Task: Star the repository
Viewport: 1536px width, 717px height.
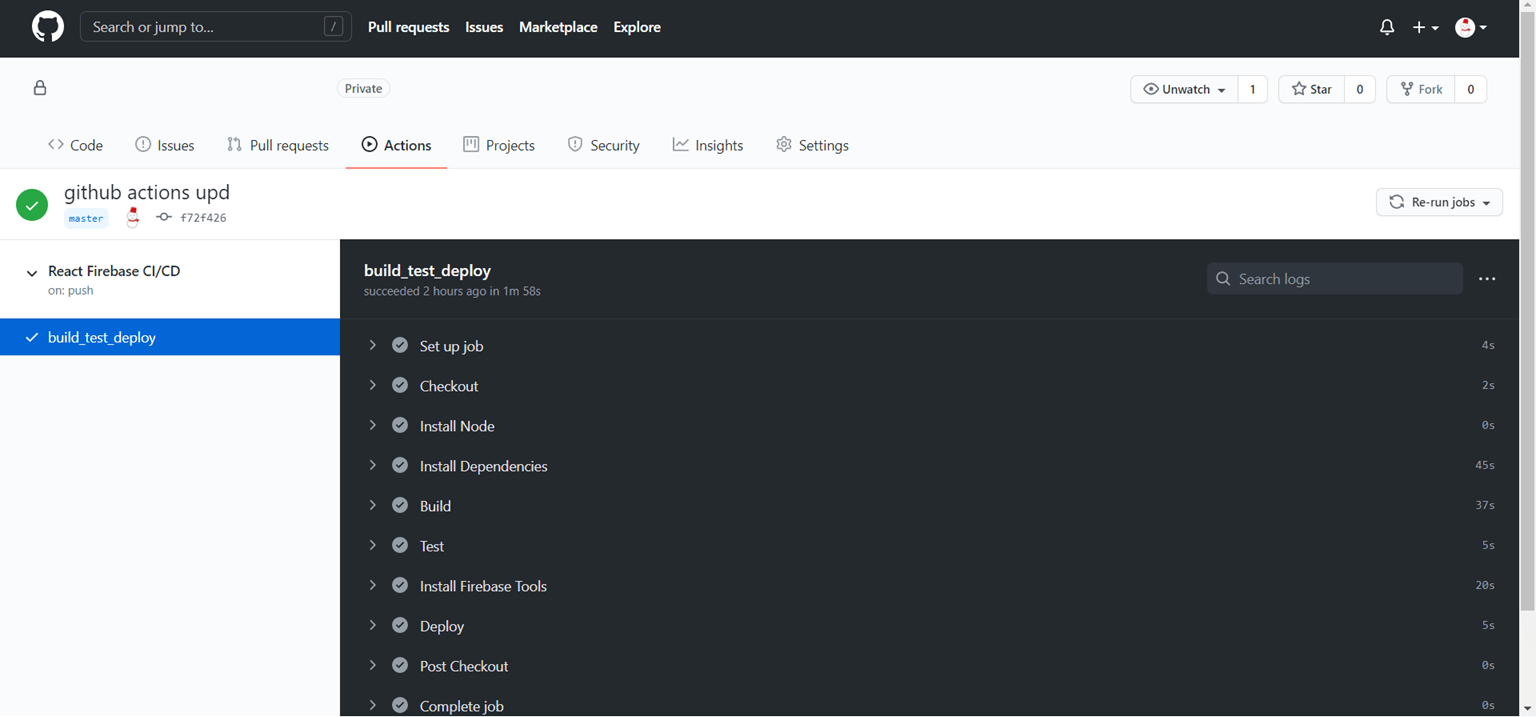Action: (x=1310, y=89)
